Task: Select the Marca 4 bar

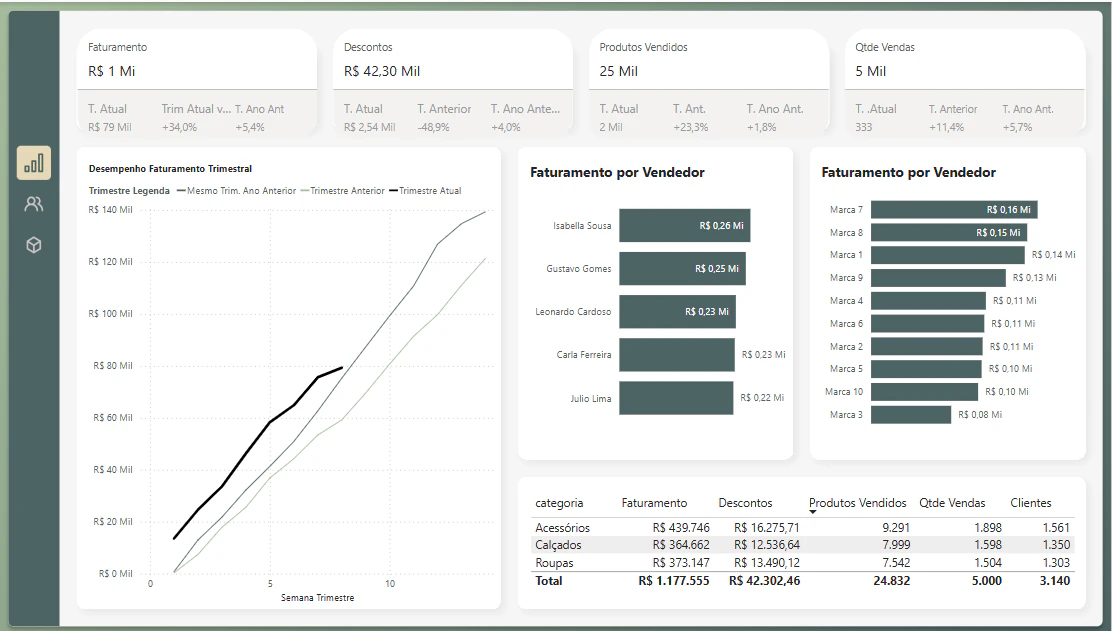Action: coord(928,301)
